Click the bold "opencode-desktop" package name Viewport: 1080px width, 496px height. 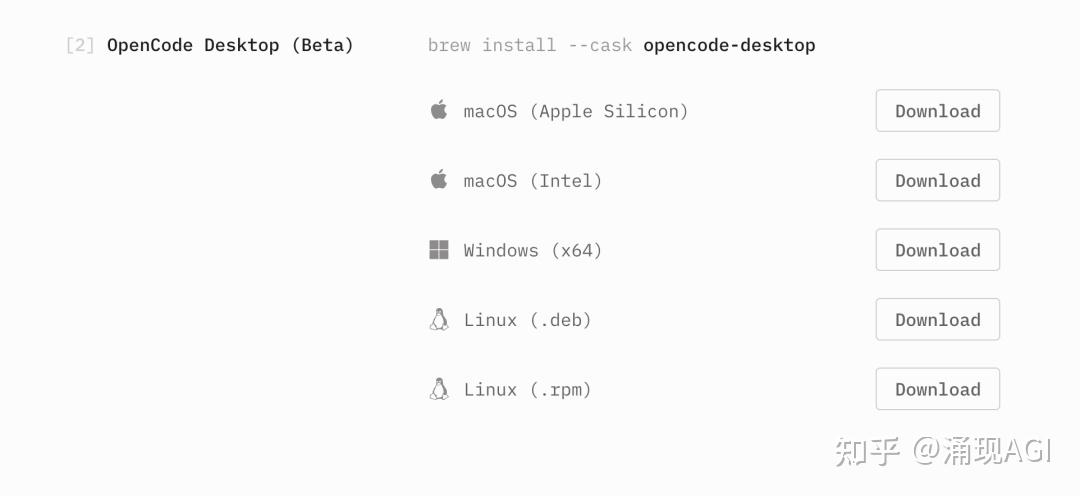tap(729, 46)
